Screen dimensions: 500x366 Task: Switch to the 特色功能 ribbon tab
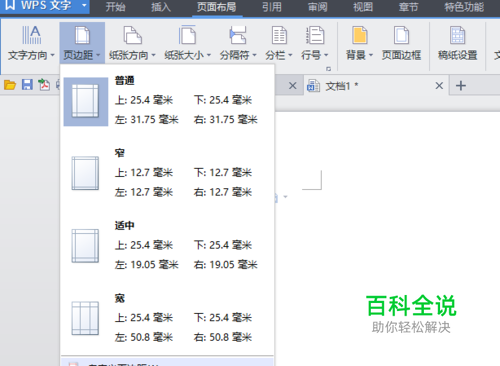(464, 7)
